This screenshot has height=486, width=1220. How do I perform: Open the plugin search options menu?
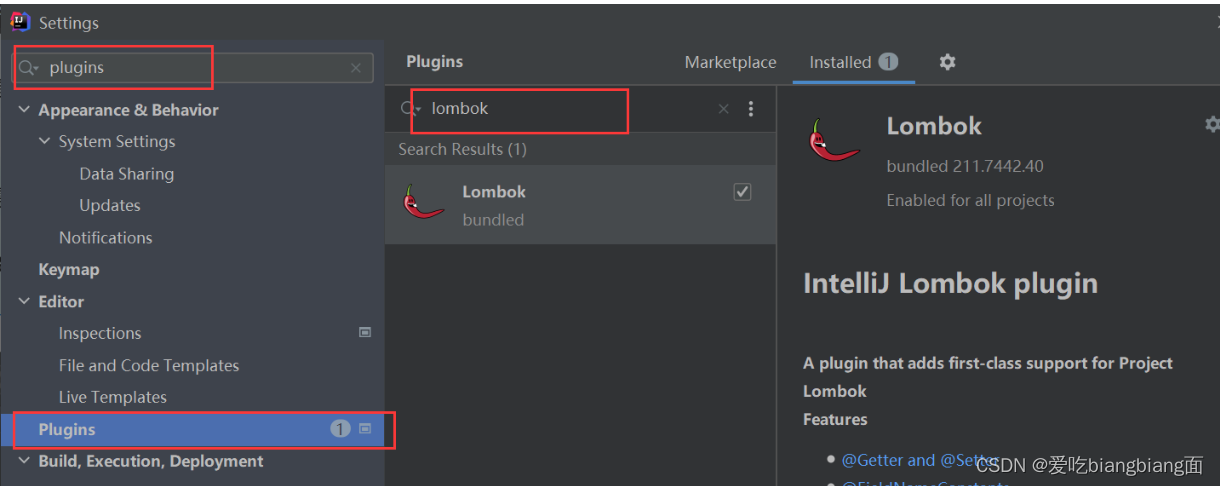pyautogui.click(x=751, y=109)
